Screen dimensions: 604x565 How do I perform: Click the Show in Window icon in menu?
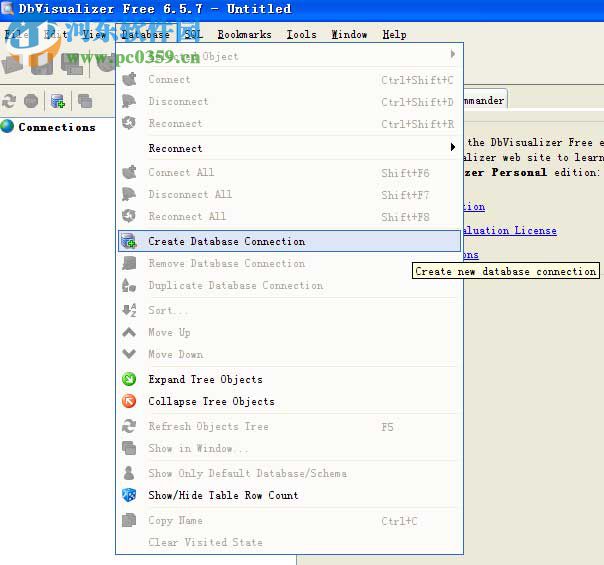129,448
